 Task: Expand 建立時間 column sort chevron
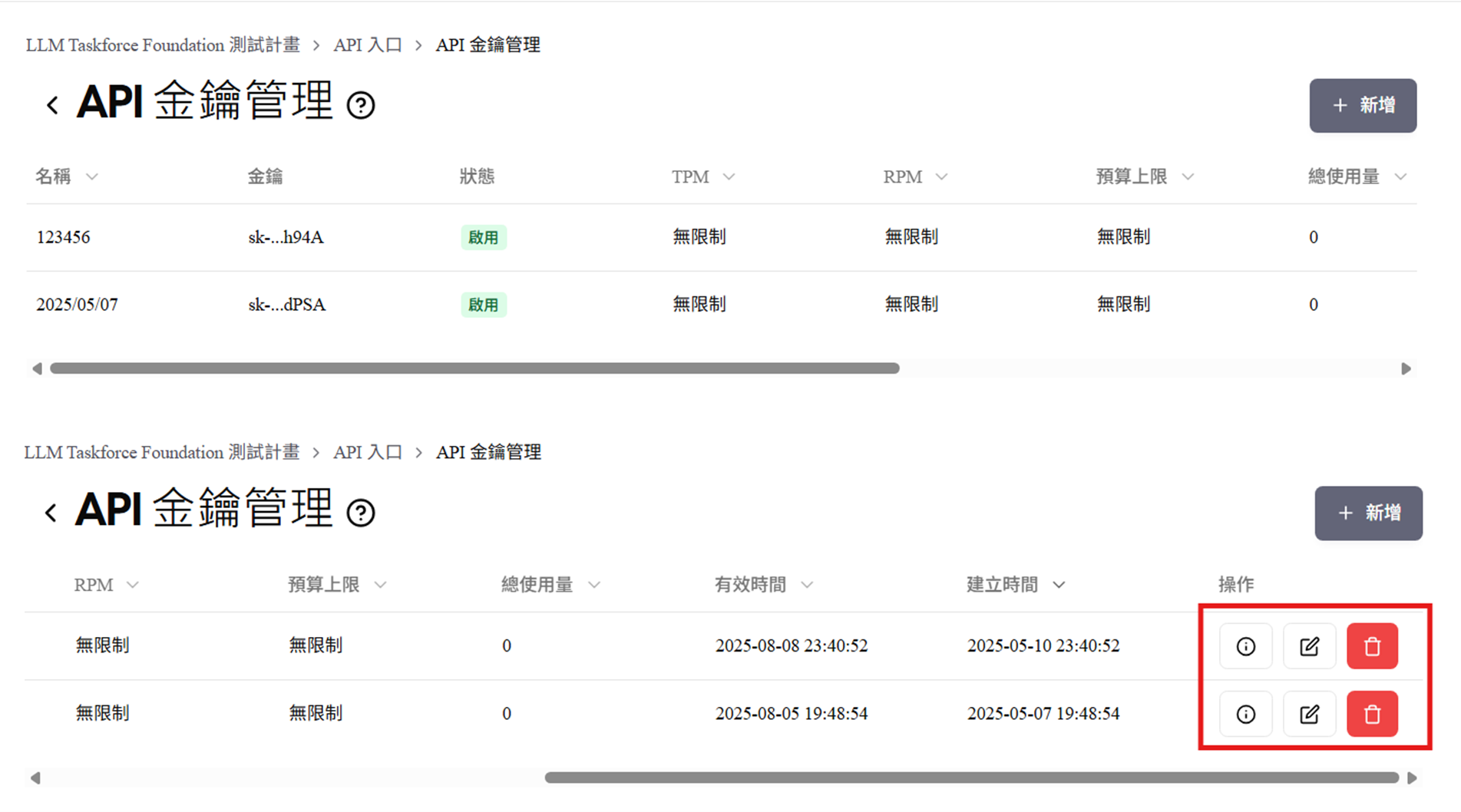coord(1059,585)
